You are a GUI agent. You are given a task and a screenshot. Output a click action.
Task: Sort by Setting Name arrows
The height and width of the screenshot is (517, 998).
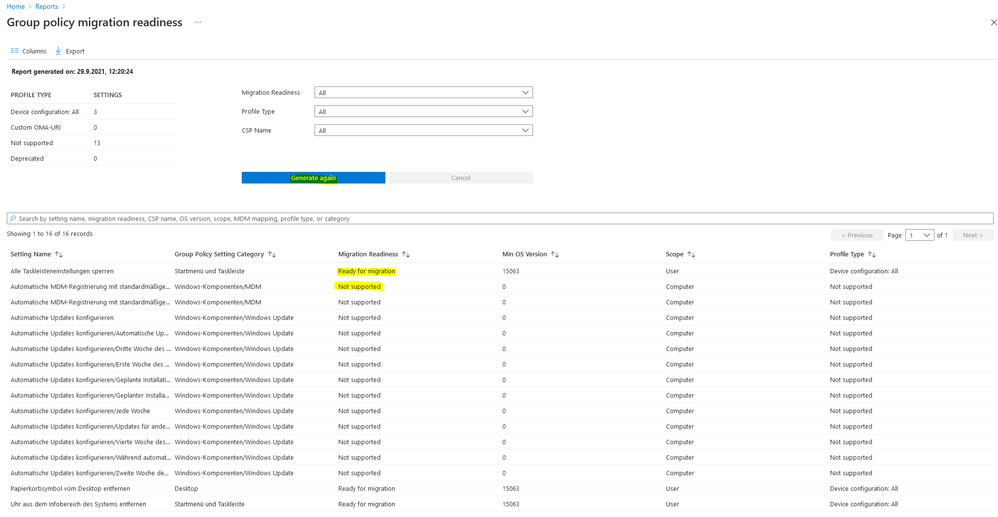[x=59, y=254]
